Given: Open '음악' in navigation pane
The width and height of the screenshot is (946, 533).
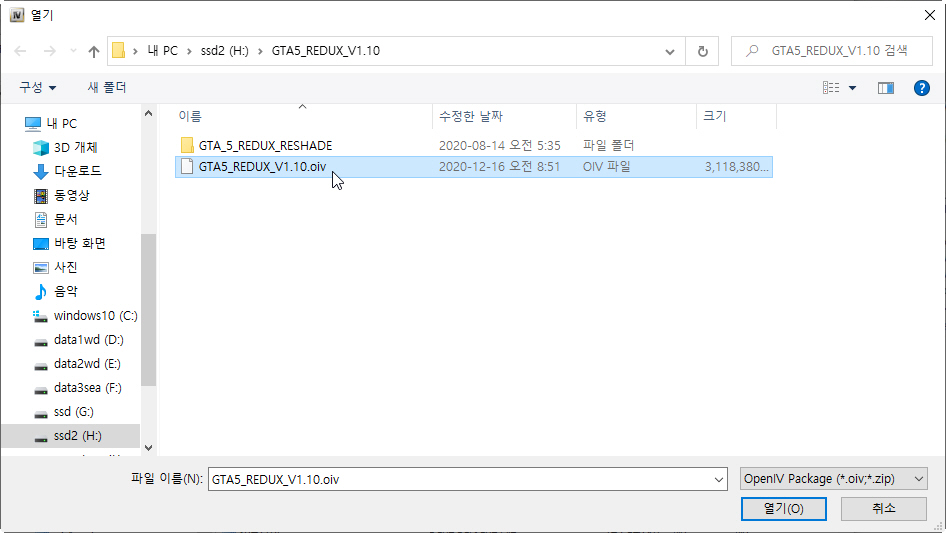Looking at the screenshot, I should click(65, 292).
